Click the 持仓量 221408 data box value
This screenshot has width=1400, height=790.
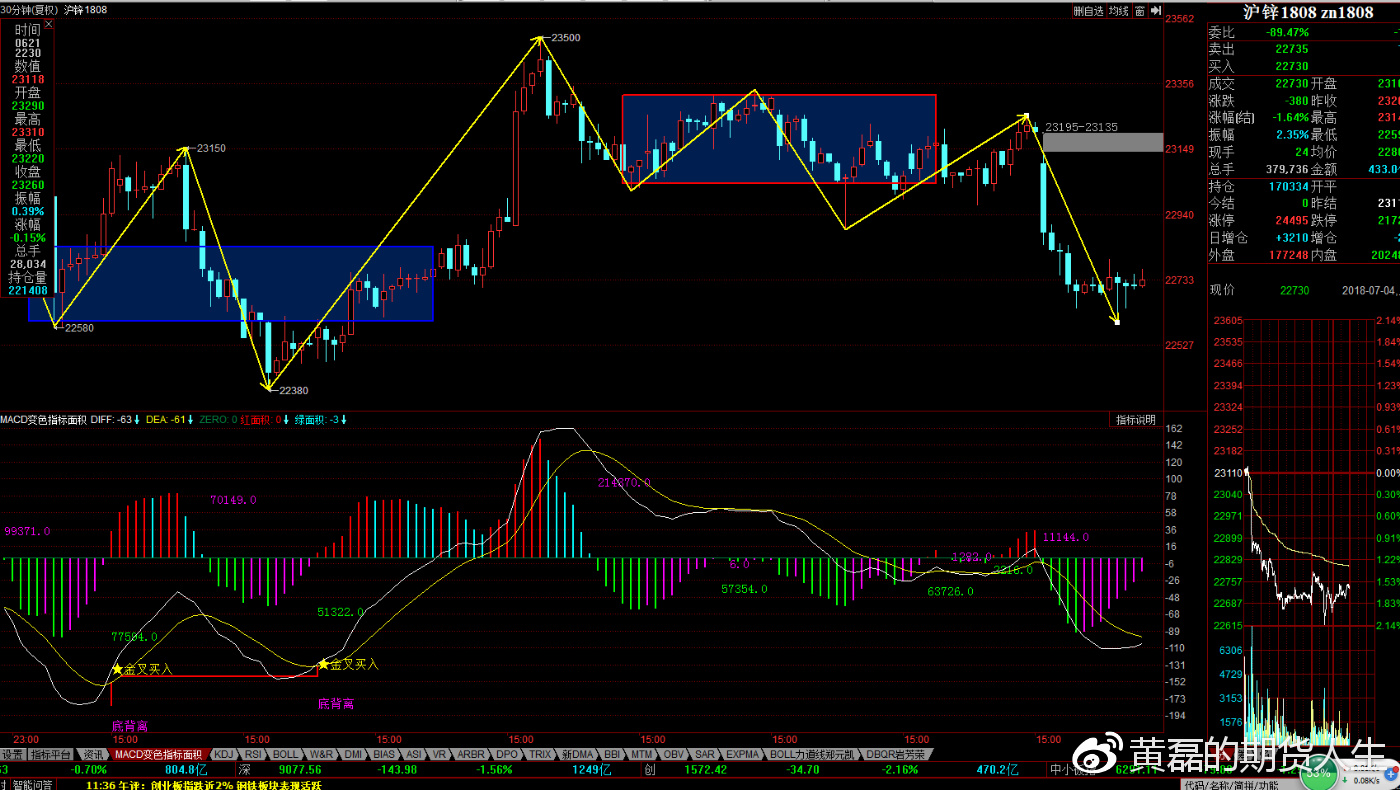point(28,291)
